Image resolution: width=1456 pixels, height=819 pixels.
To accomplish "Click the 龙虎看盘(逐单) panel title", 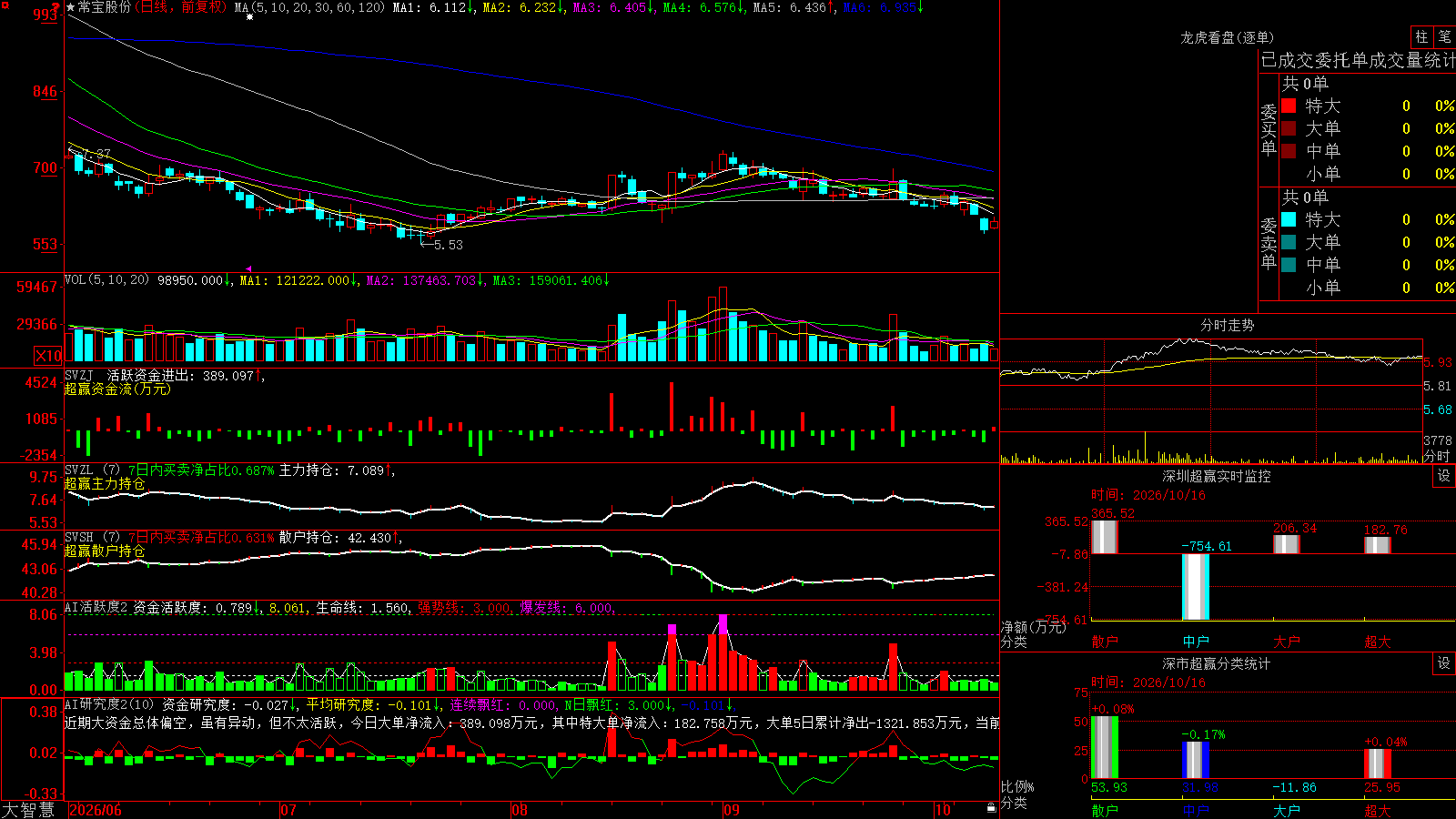I will point(1227,37).
